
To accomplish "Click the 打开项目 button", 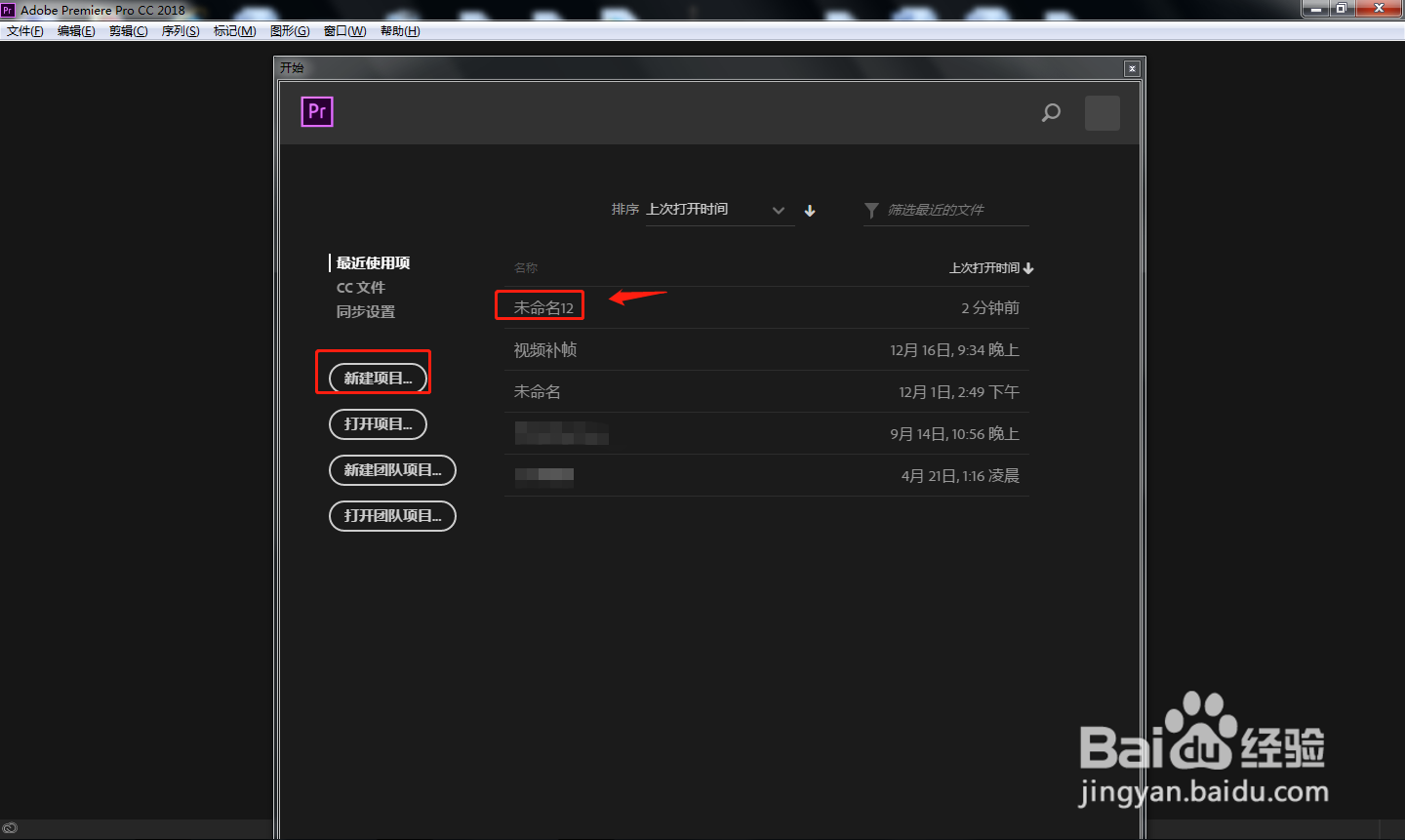I will (379, 423).
